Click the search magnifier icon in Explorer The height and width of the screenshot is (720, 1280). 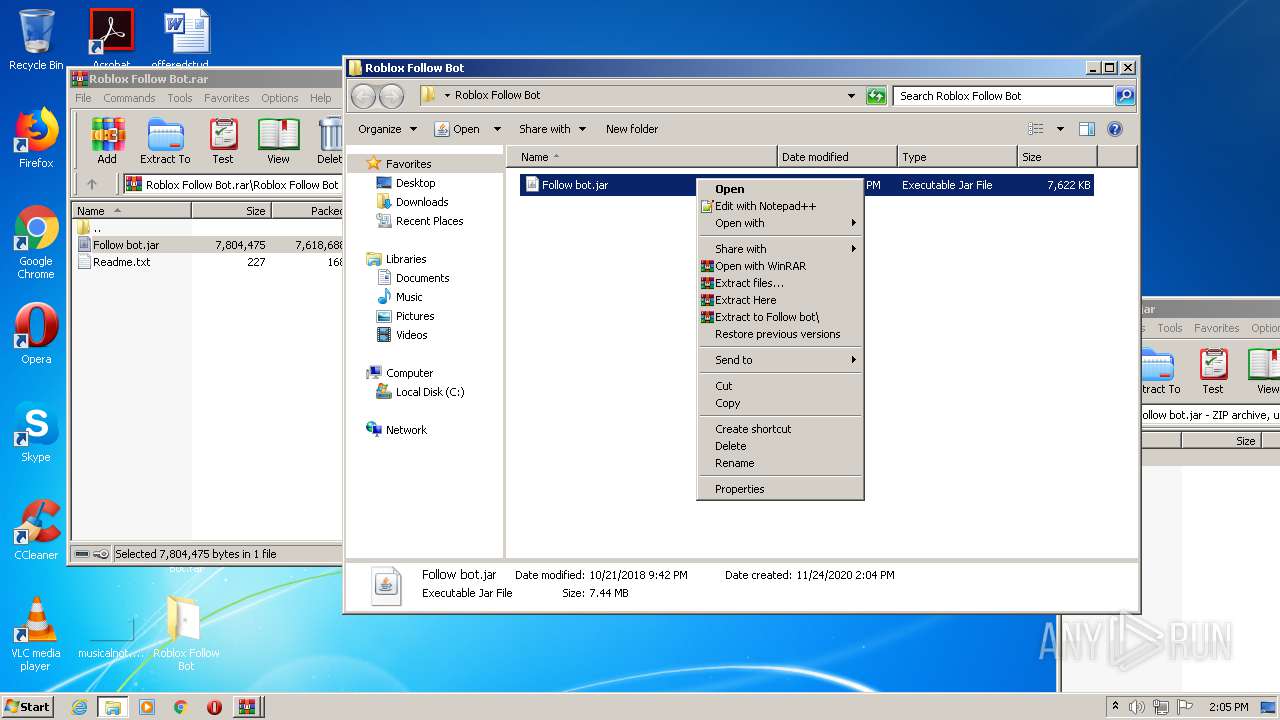pos(1125,96)
